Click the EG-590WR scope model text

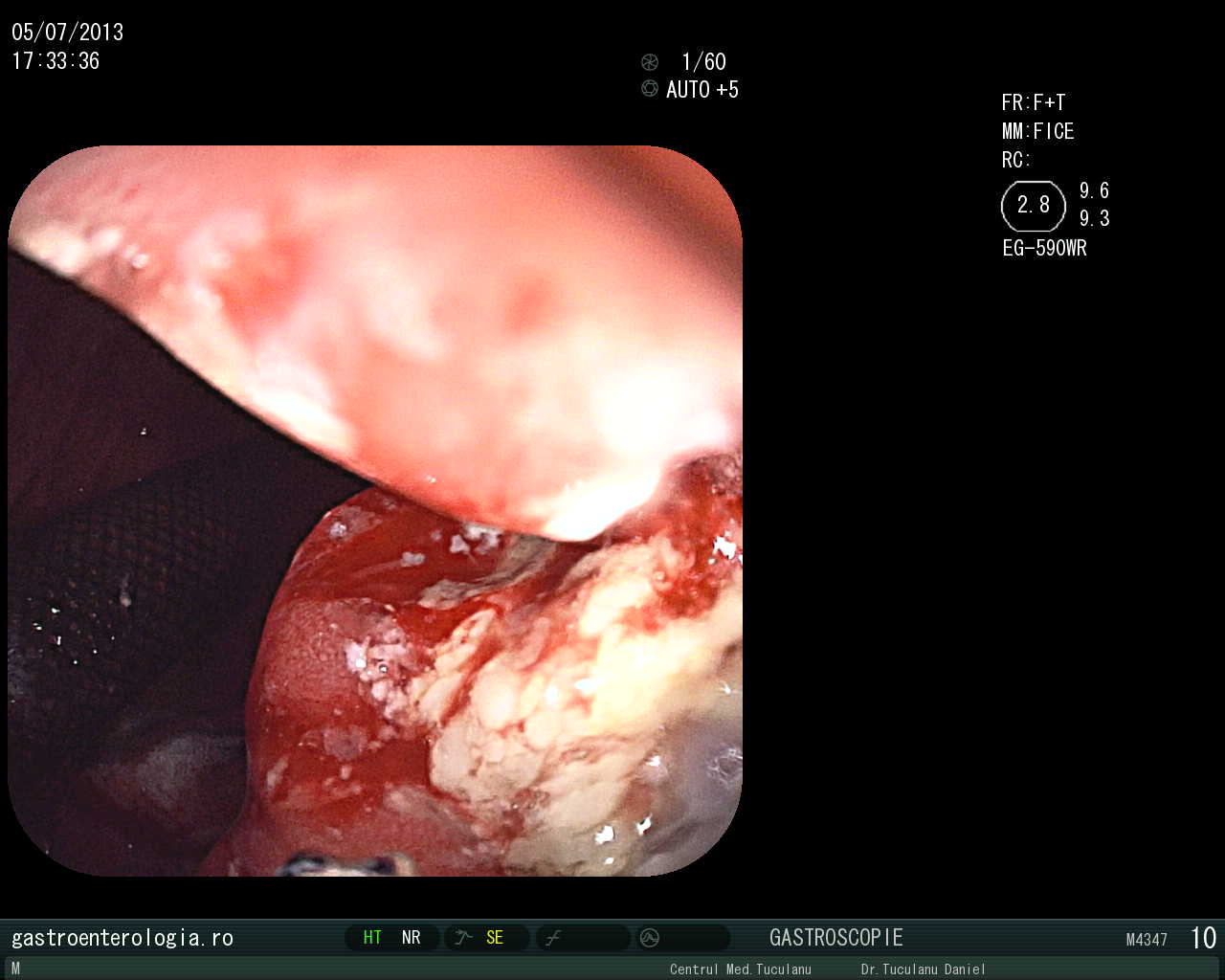1045,249
